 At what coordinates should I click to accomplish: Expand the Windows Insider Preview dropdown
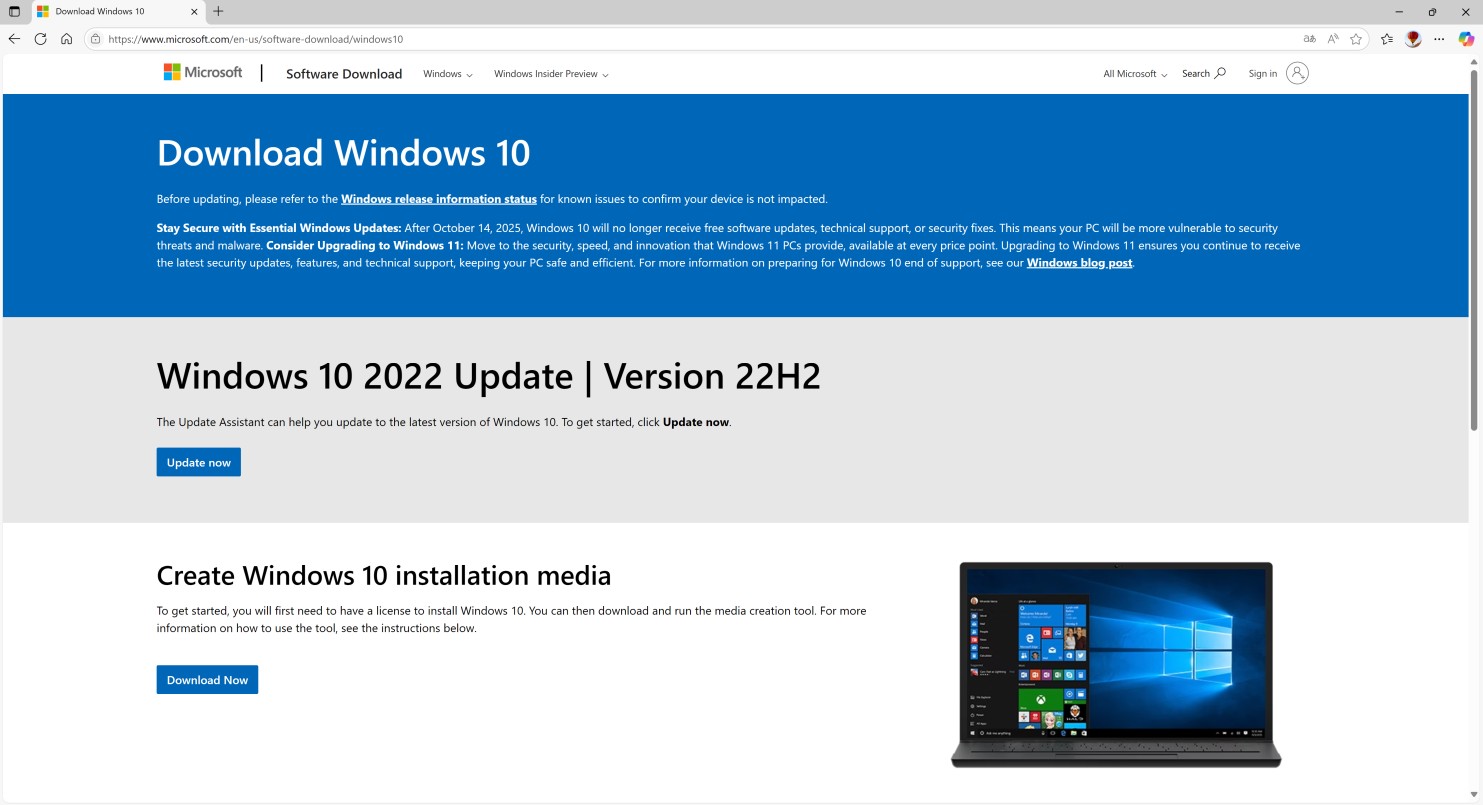coord(551,74)
